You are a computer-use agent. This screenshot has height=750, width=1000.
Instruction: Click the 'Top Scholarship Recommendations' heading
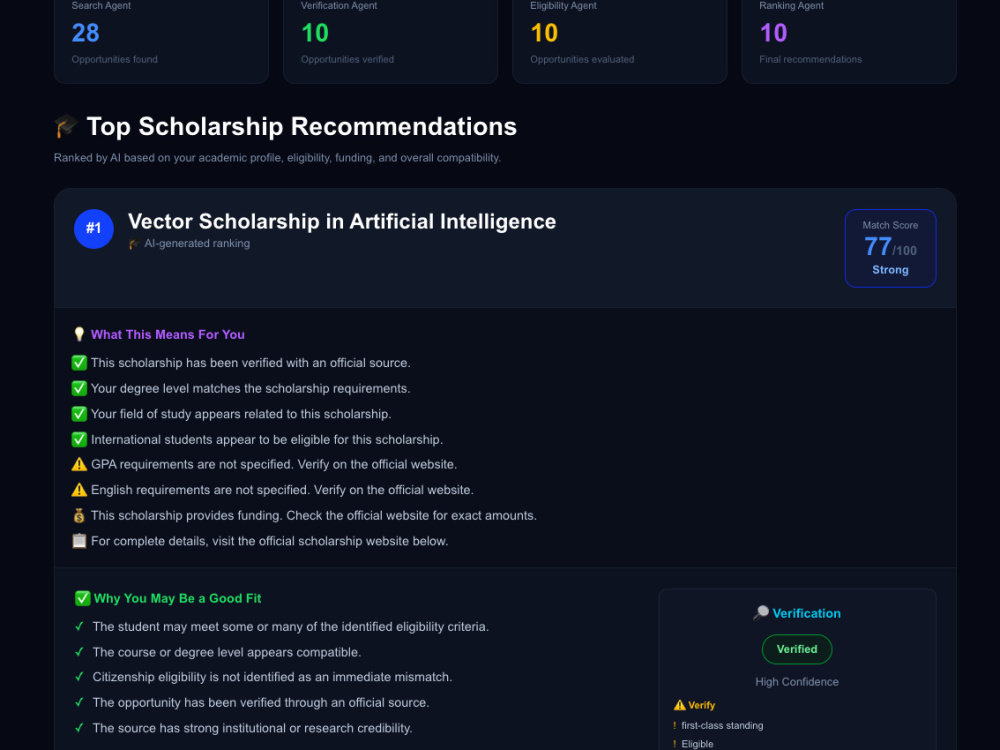point(302,126)
